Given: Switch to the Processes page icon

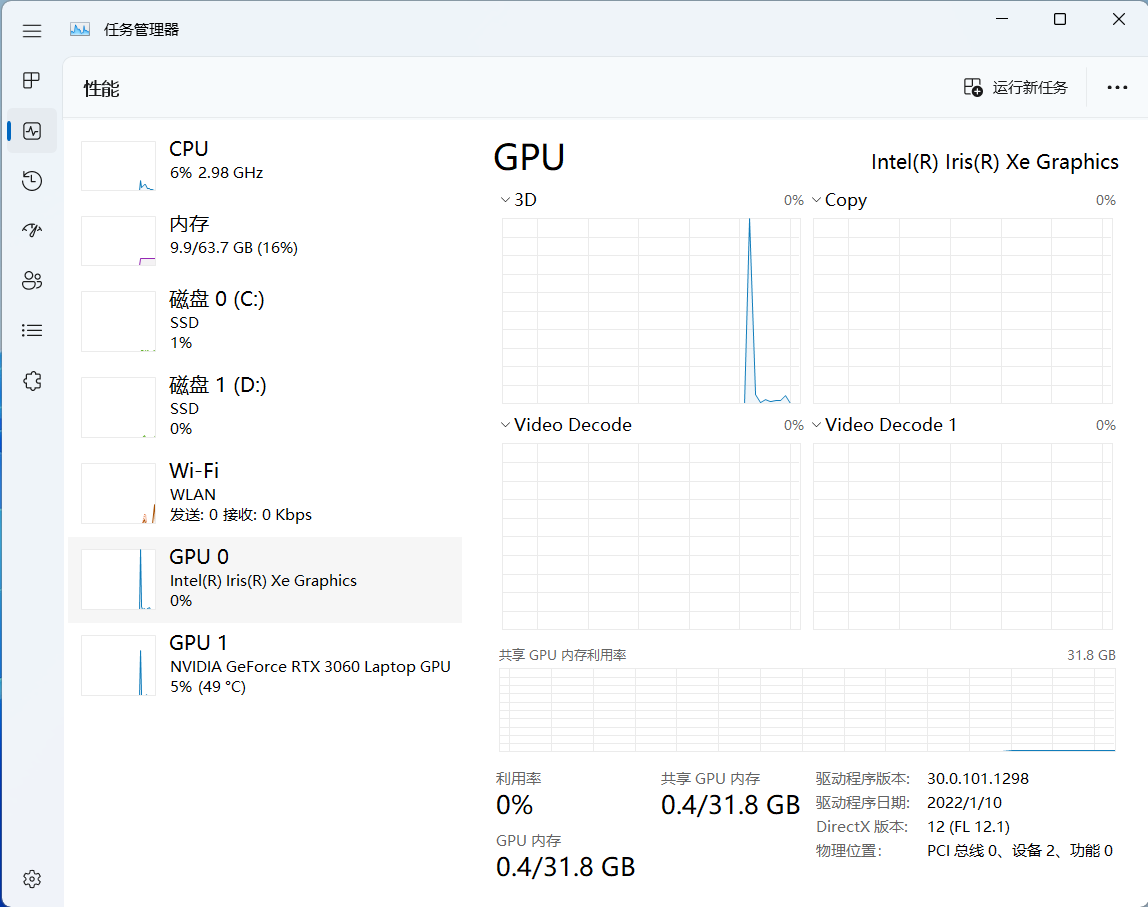Looking at the screenshot, I should tap(32, 80).
